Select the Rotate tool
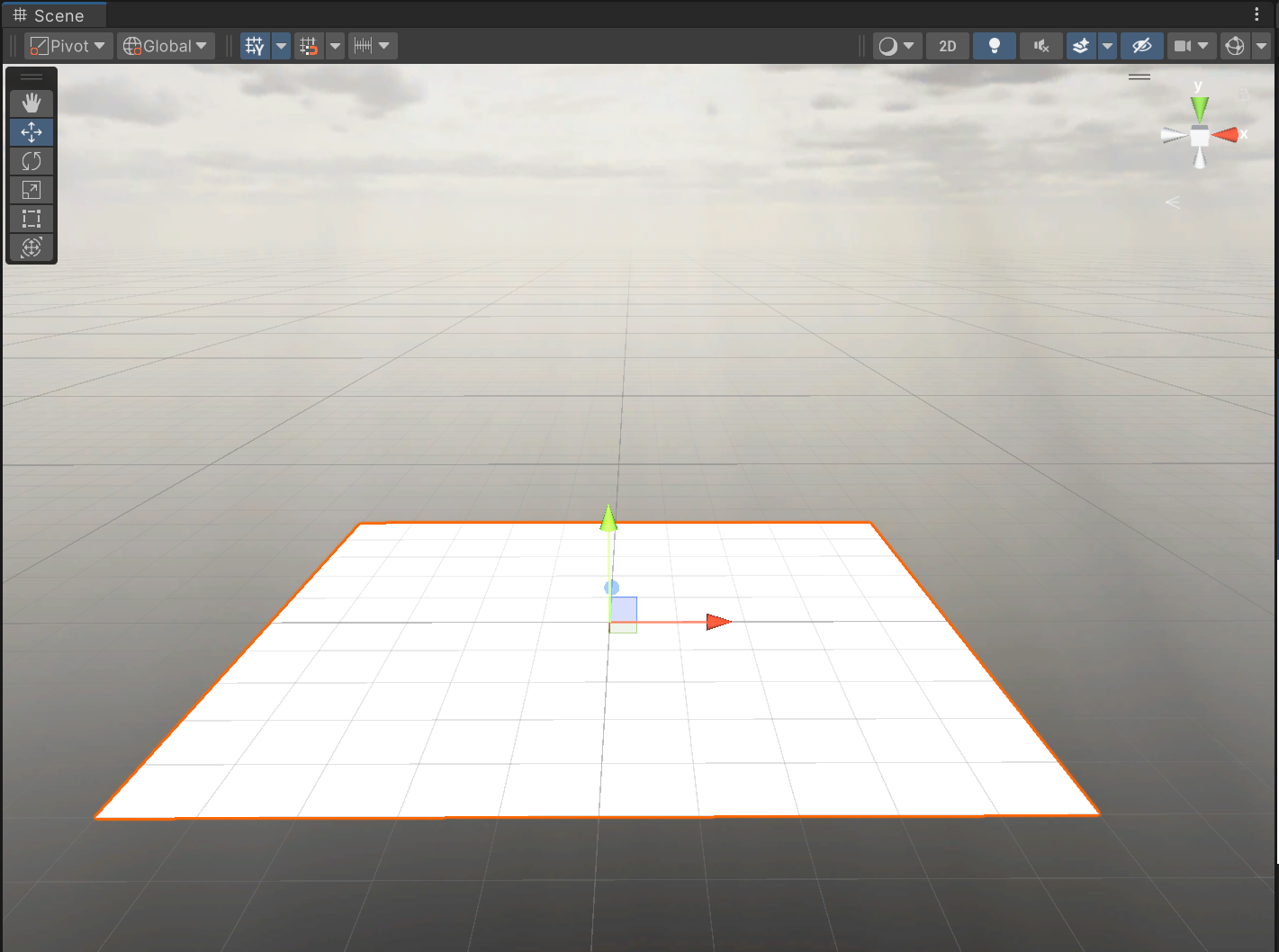This screenshot has width=1279, height=952. click(32, 161)
